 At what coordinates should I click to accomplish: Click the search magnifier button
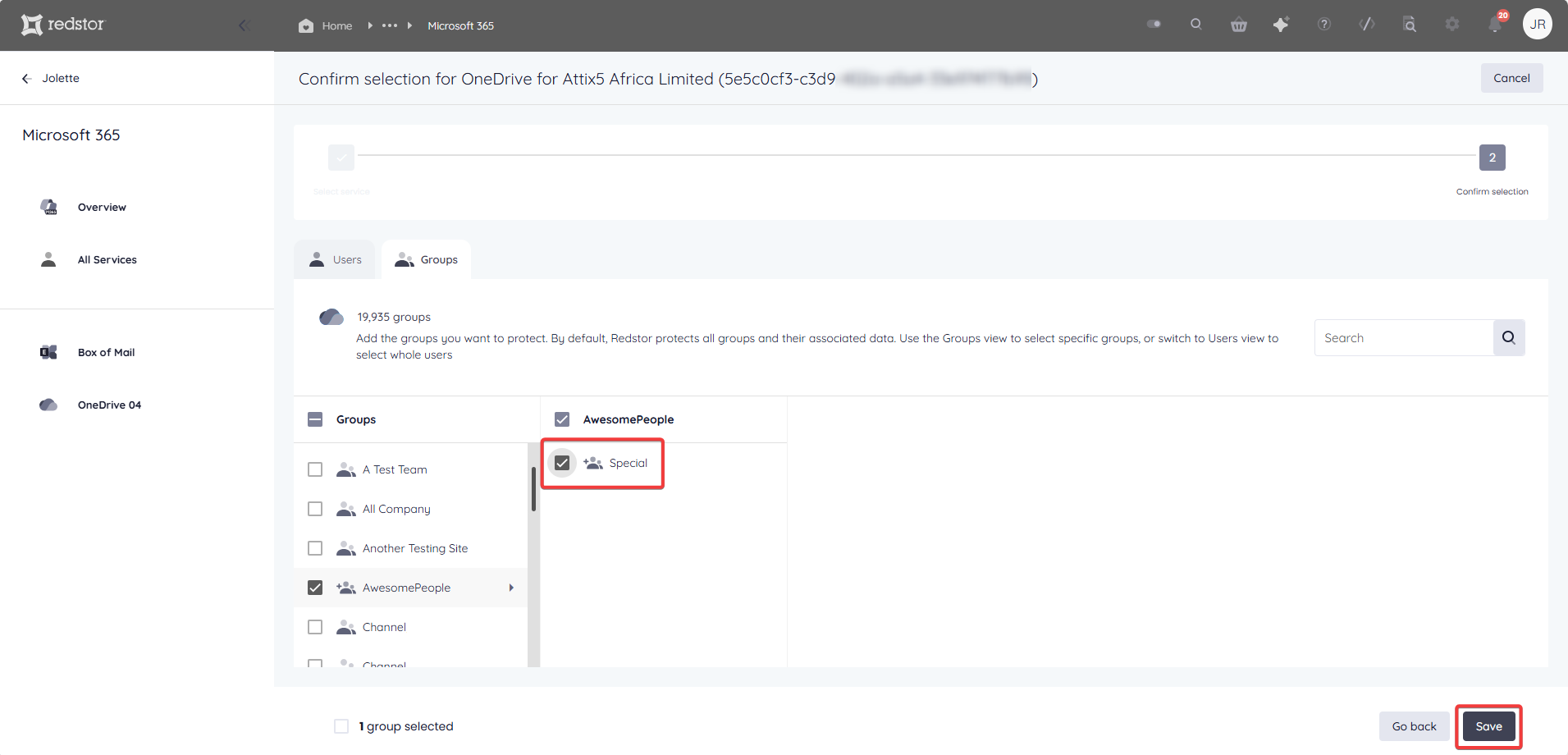[1508, 337]
